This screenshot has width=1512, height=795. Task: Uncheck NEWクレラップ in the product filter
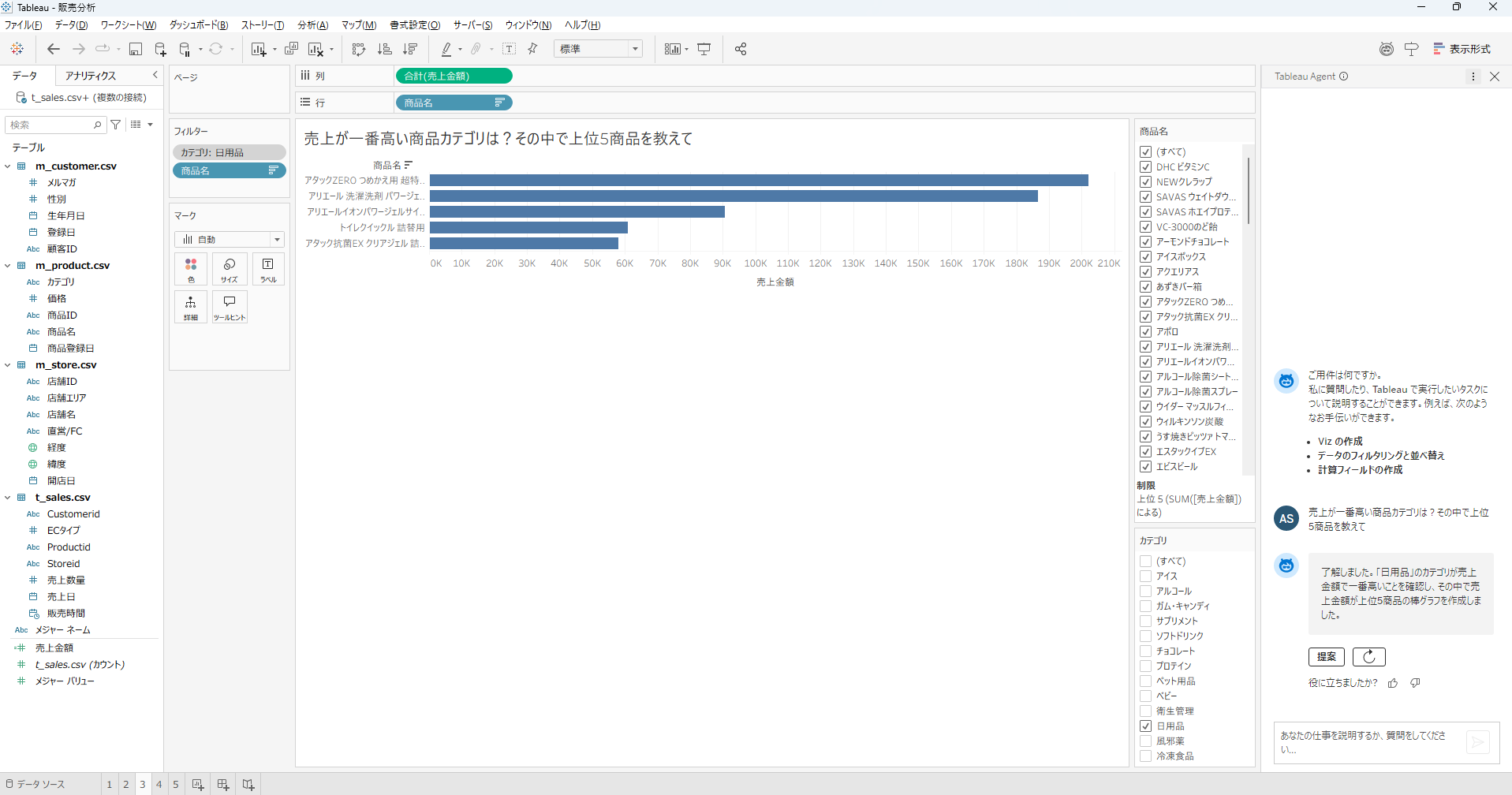[1146, 182]
